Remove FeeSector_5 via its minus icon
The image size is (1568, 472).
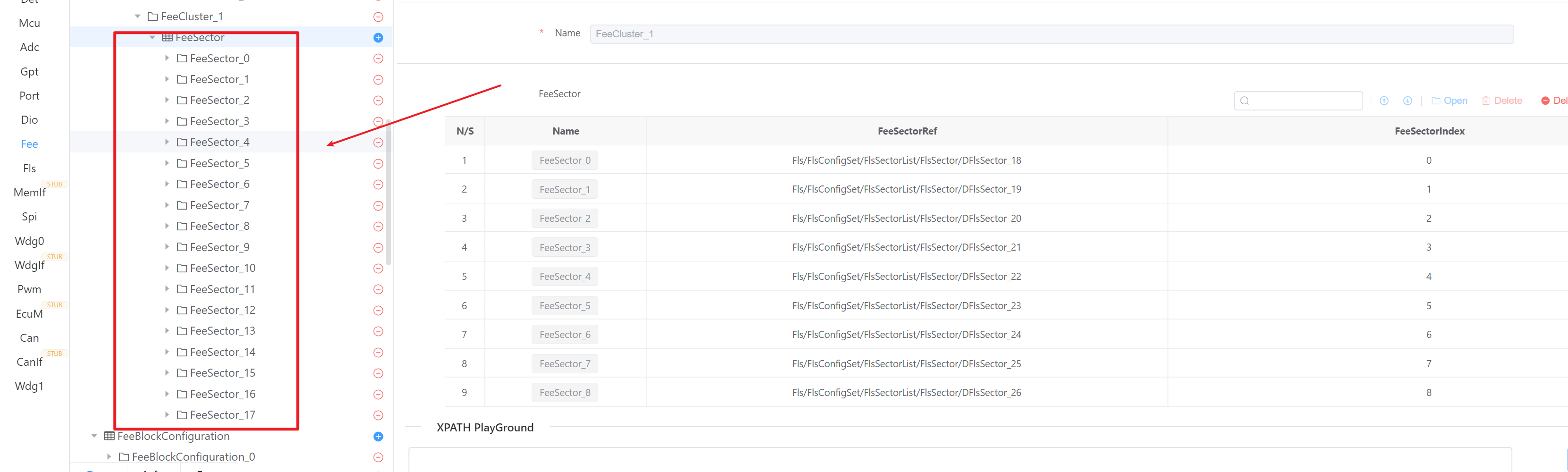[x=378, y=164]
